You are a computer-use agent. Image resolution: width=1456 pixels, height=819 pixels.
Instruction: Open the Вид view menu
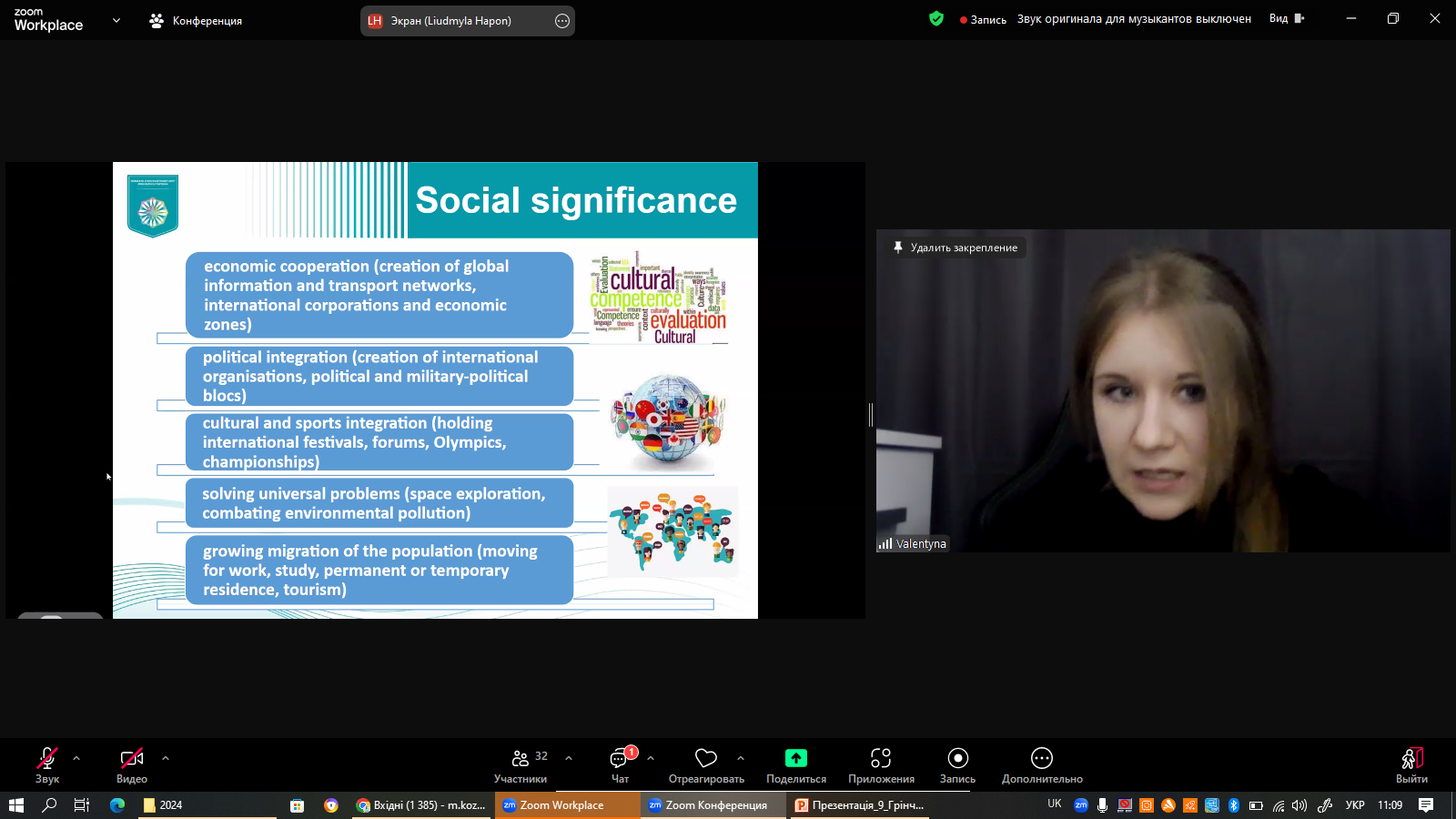1286,18
